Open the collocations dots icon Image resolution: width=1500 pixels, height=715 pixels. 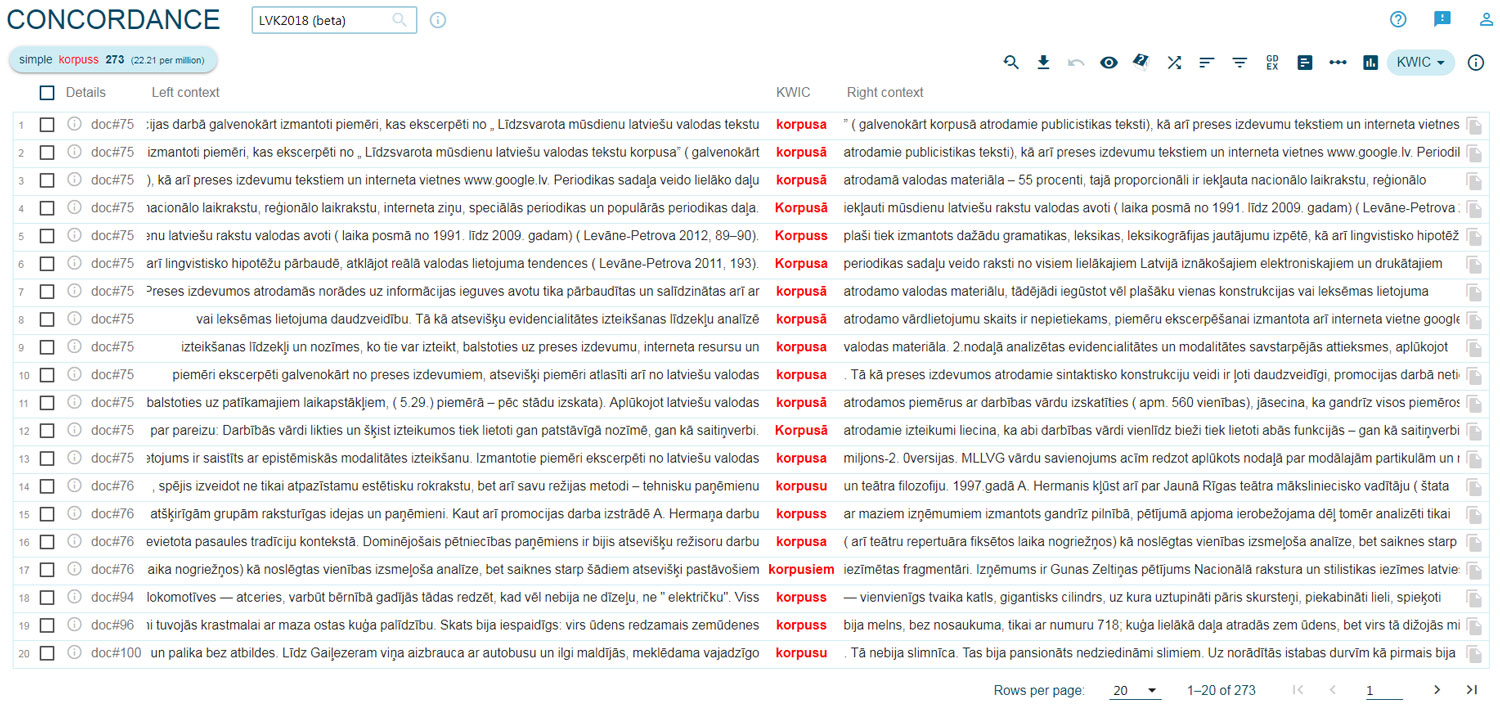pyautogui.click(x=1338, y=62)
